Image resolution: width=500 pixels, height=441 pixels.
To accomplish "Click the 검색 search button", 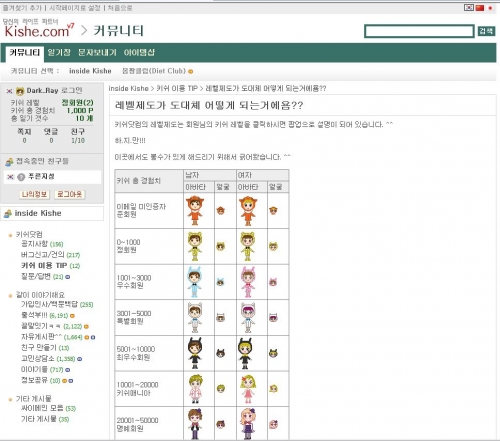I will pyautogui.click(x=486, y=31).
